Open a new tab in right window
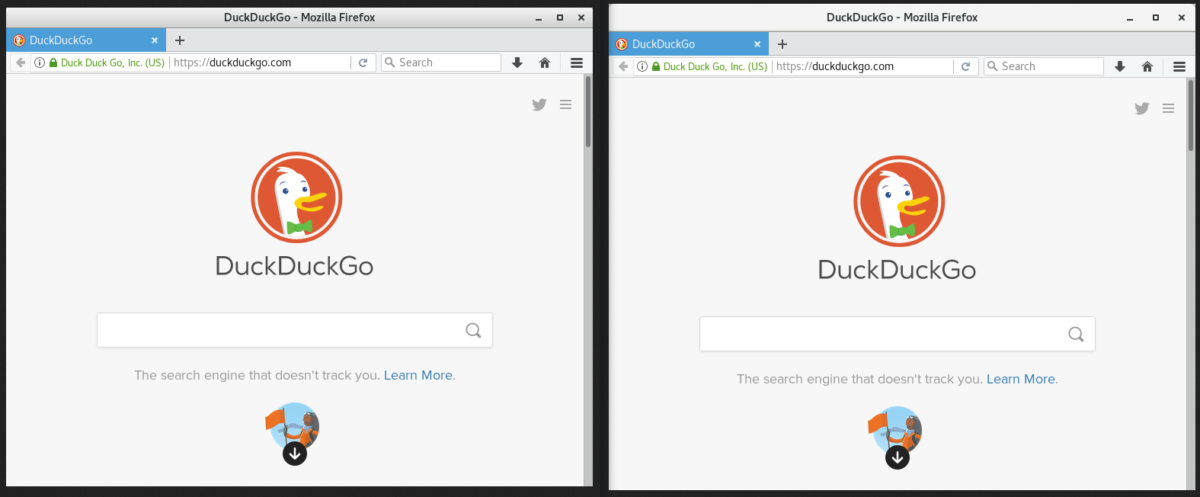 (783, 44)
